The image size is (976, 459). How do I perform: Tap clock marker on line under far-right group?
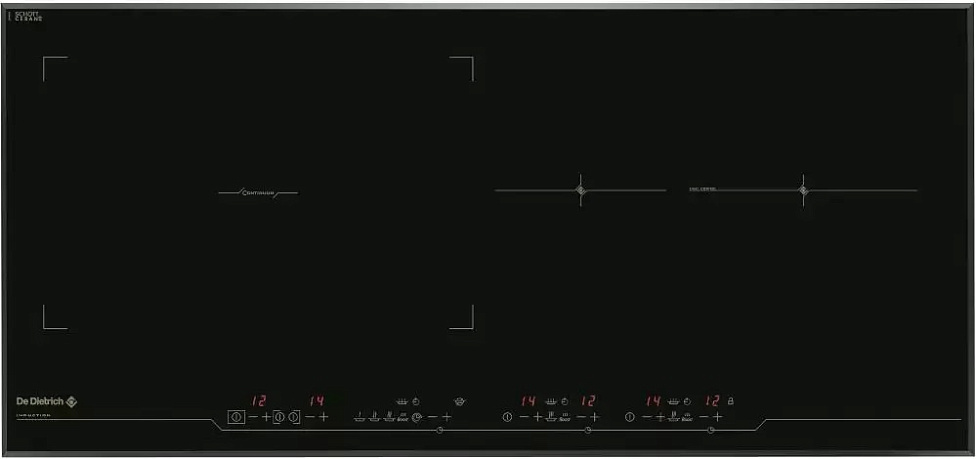[711, 430]
